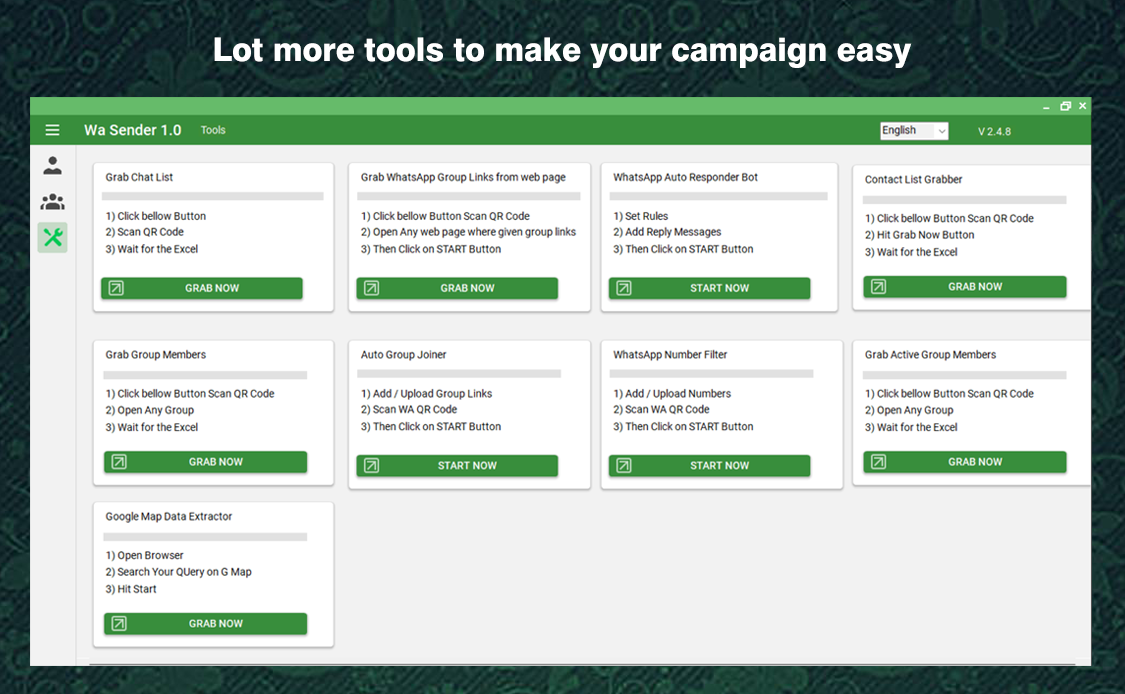Click GRAB NOW under Contact List Grabber
The width and height of the screenshot is (1125, 694).
click(965, 286)
